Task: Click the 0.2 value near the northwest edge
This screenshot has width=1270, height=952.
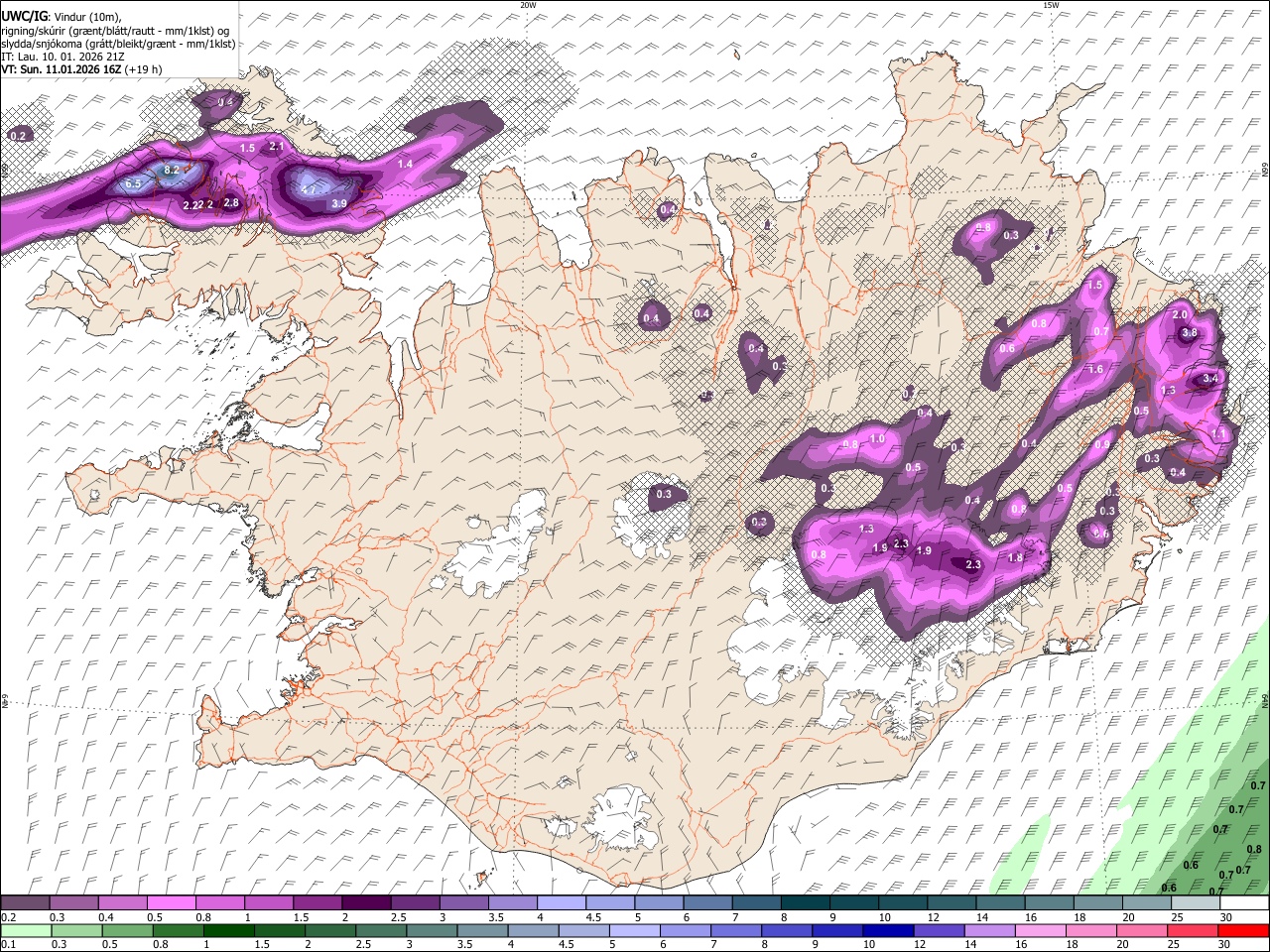Action: (18, 135)
